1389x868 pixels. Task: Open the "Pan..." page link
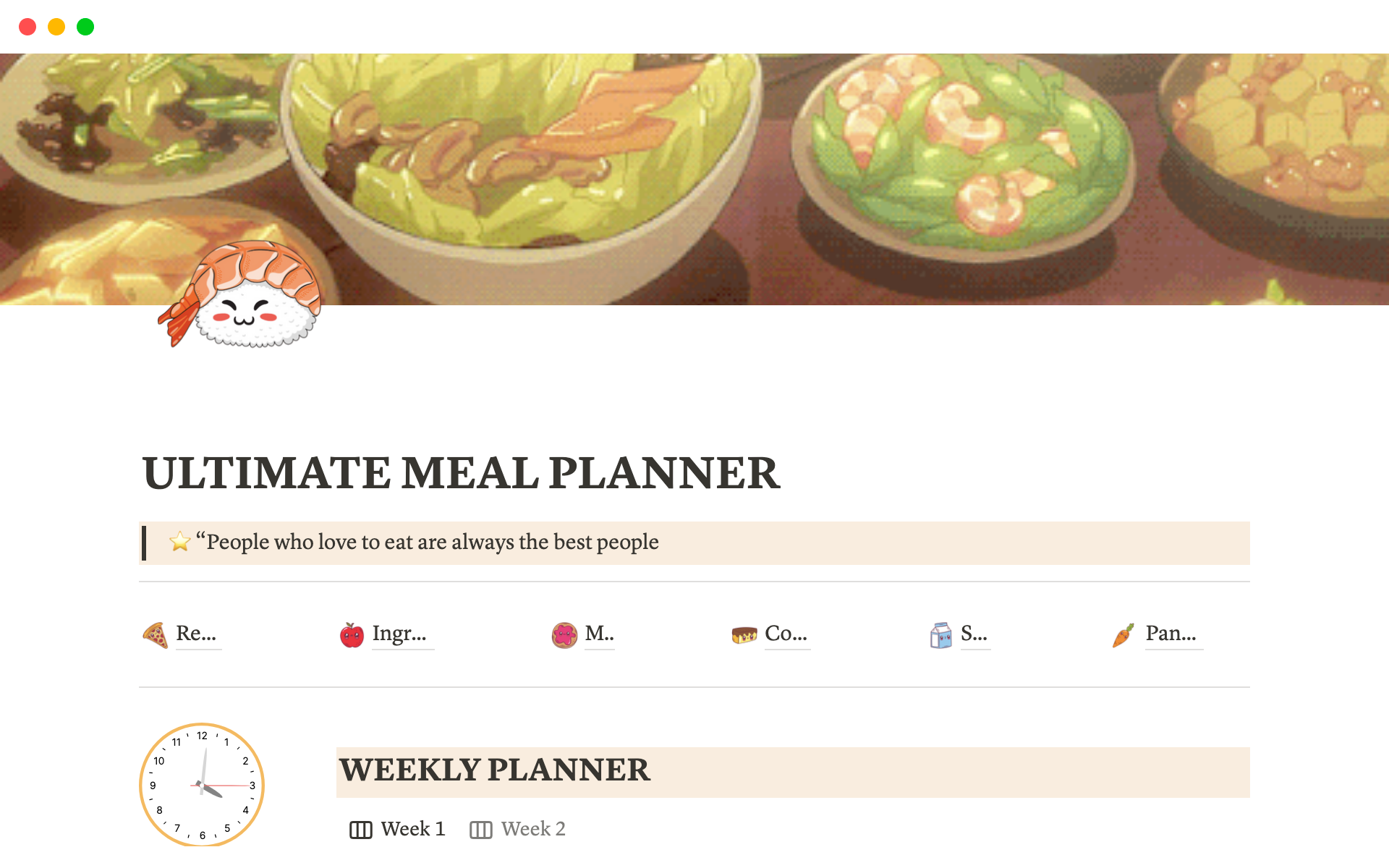click(1171, 634)
